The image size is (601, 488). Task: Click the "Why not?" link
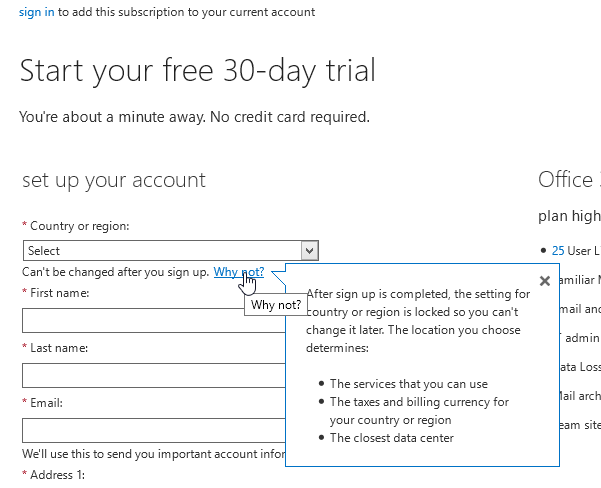pos(238,272)
